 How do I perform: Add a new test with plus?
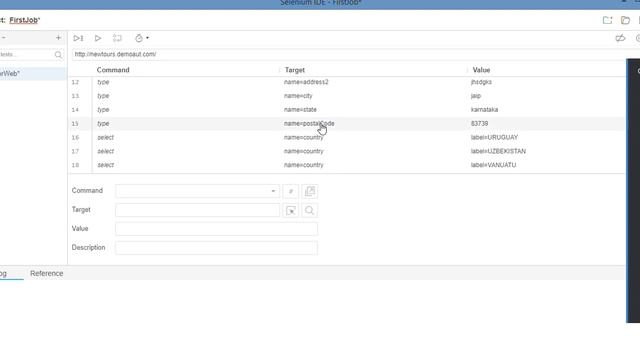pos(58,38)
